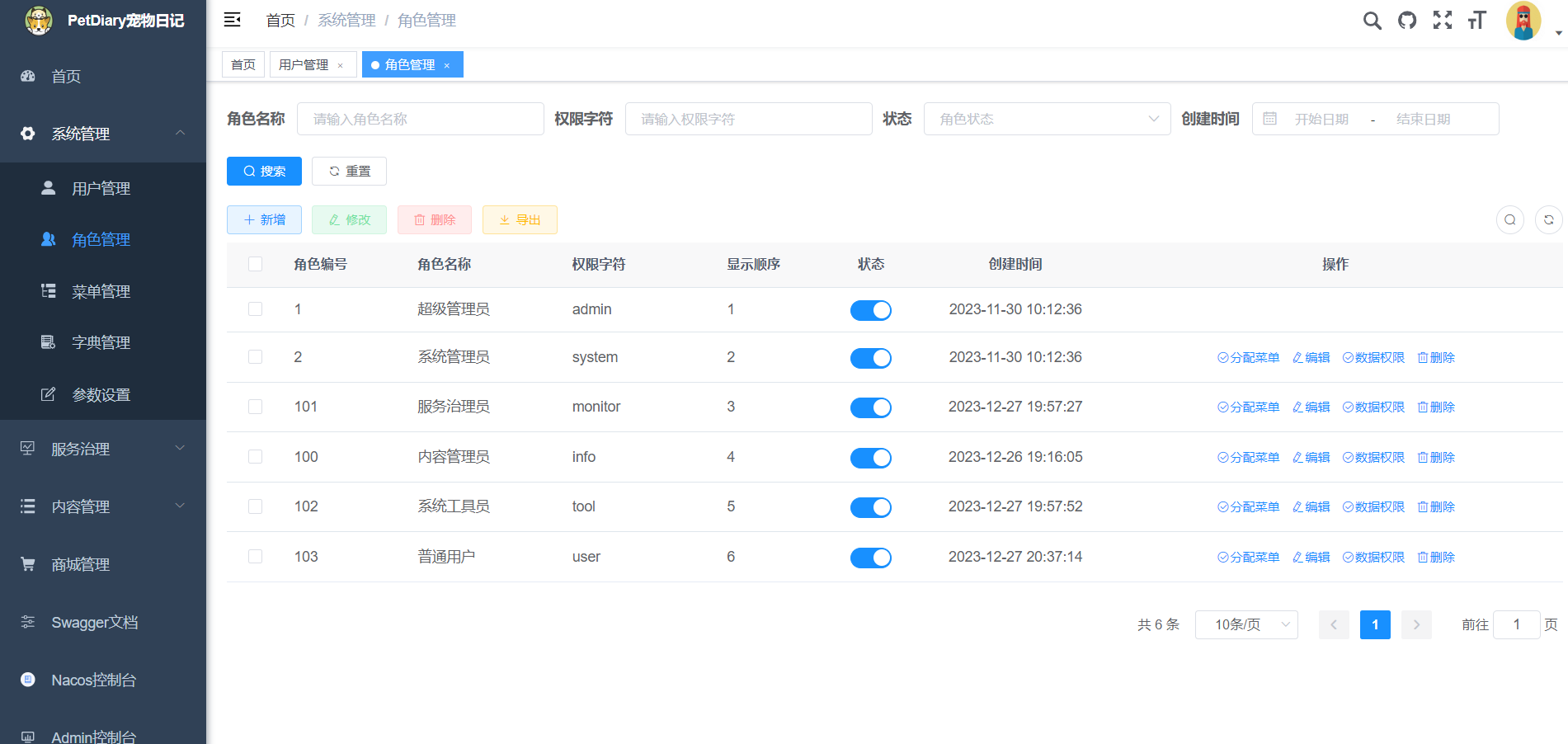Viewport: 1568px width, 744px height.
Task: Focus the 角色名称 input field
Action: (421, 119)
